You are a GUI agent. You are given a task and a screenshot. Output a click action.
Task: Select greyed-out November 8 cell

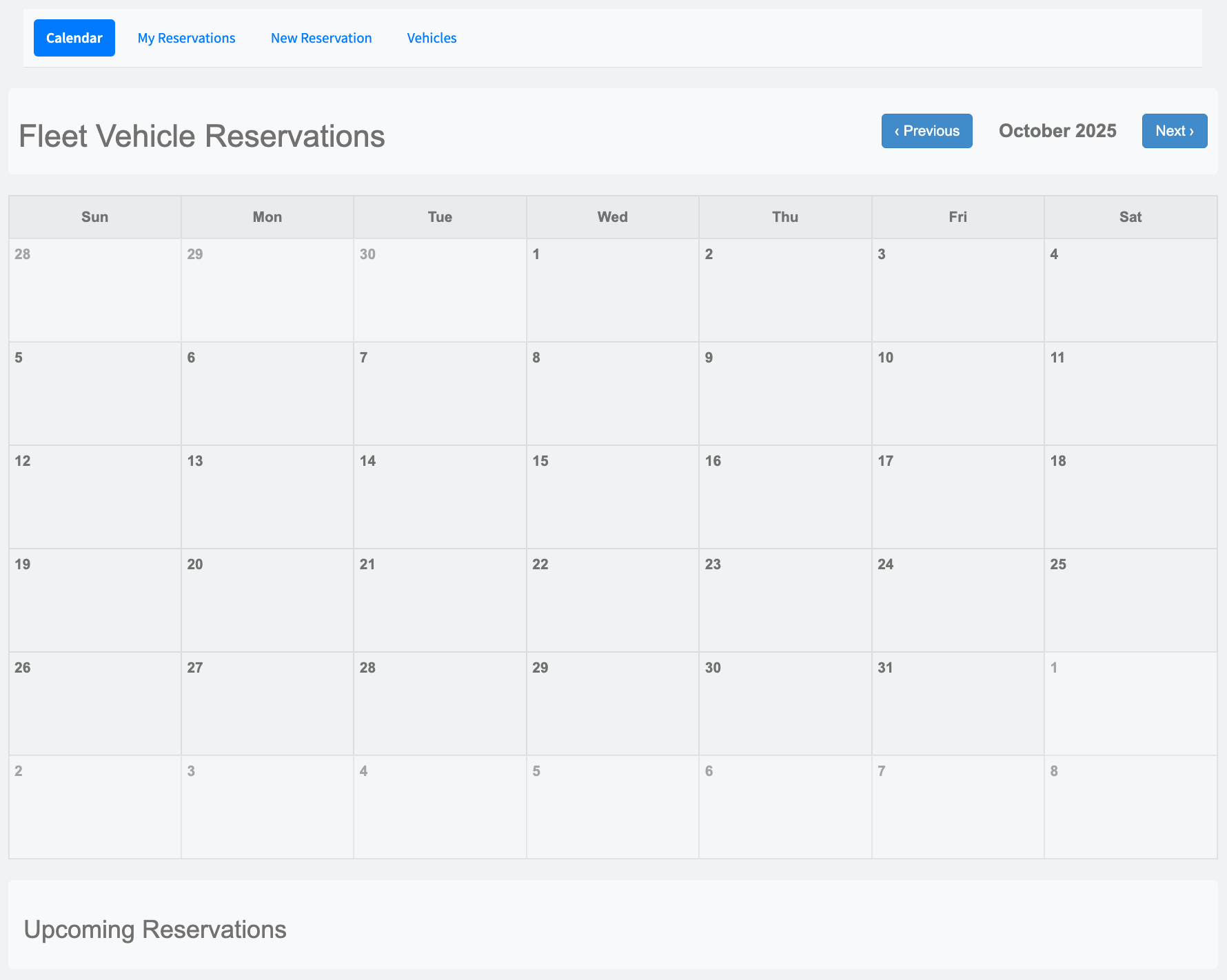(1130, 807)
